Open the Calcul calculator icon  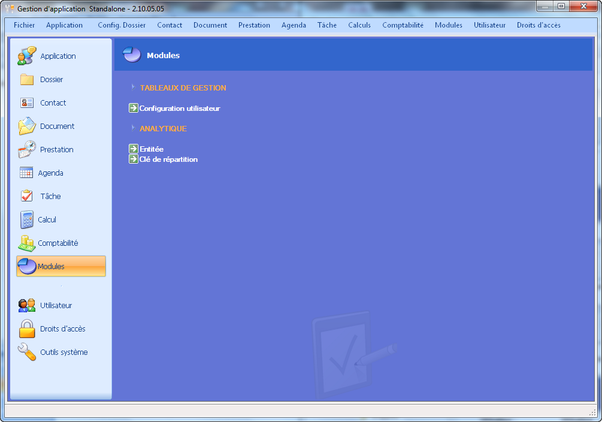[x=27, y=219]
